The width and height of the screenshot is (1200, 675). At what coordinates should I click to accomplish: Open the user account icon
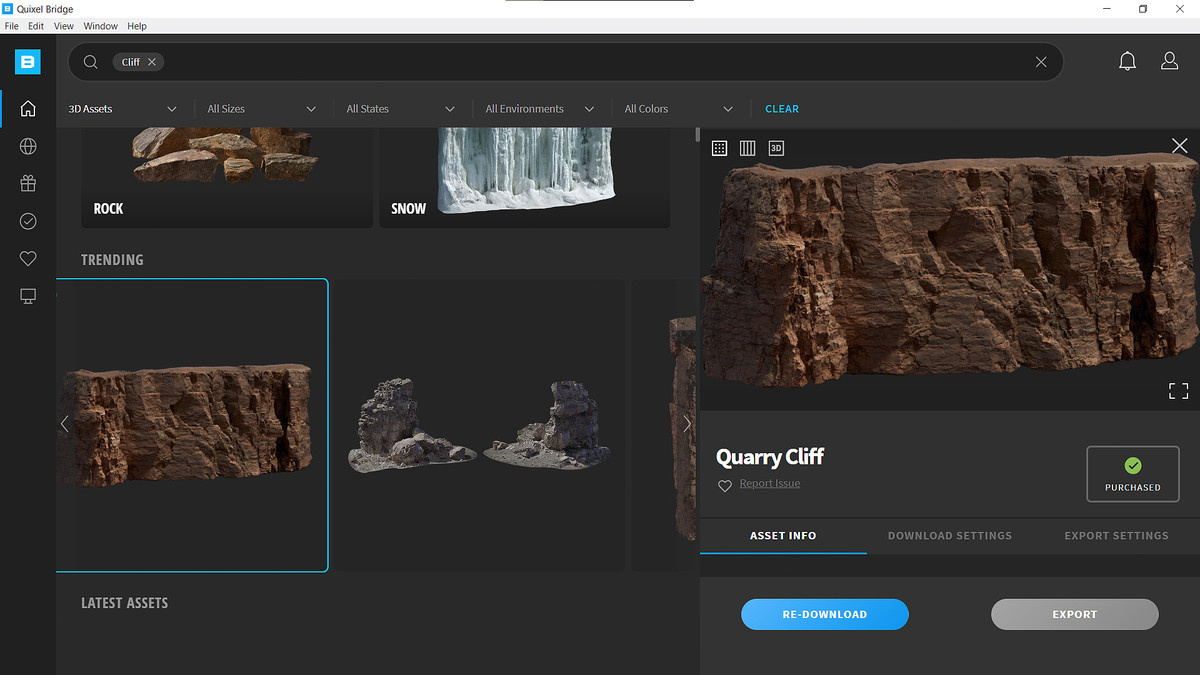1169,62
